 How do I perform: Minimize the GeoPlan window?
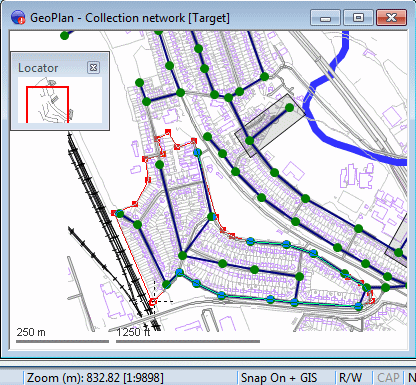(325, 17)
